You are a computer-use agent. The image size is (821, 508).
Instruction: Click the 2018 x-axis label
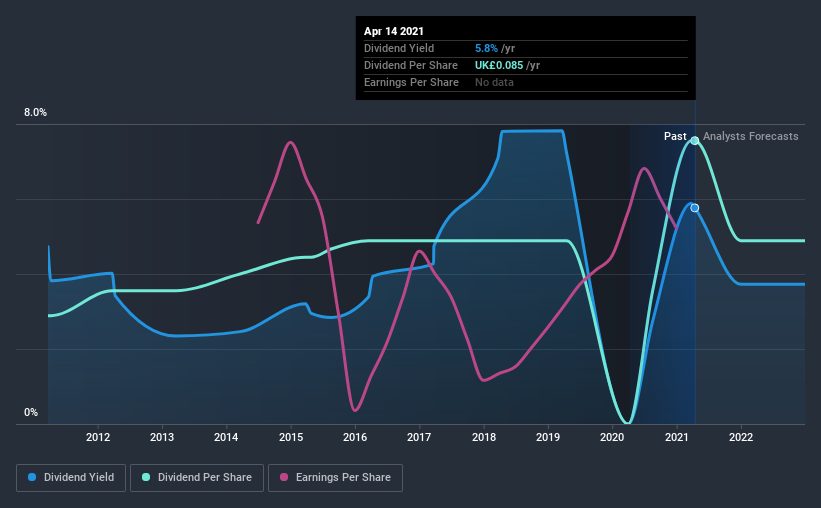(484, 437)
